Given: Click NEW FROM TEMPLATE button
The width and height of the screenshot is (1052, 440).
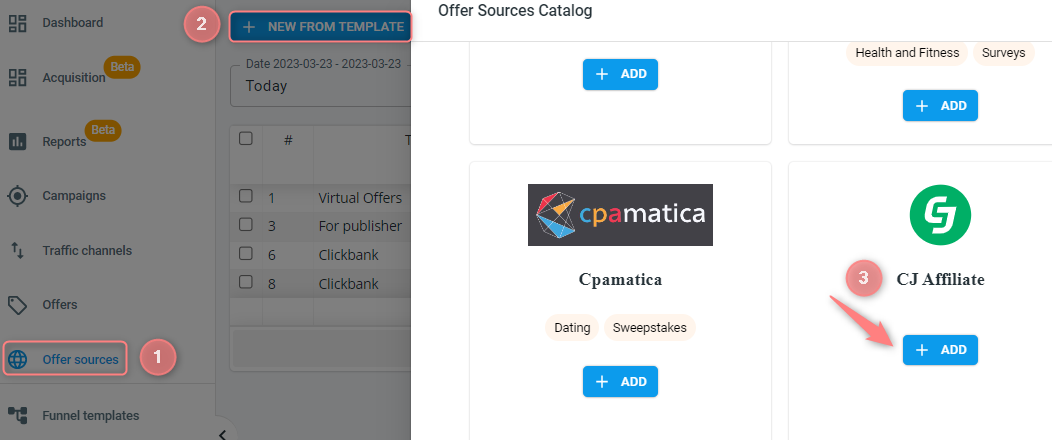Looking at the screenshot, I should (x=321, y=27).
